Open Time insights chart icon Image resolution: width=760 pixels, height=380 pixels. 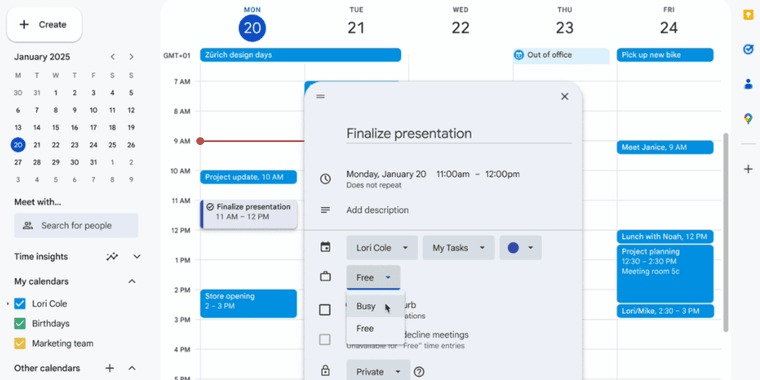[x=112, y=257]
